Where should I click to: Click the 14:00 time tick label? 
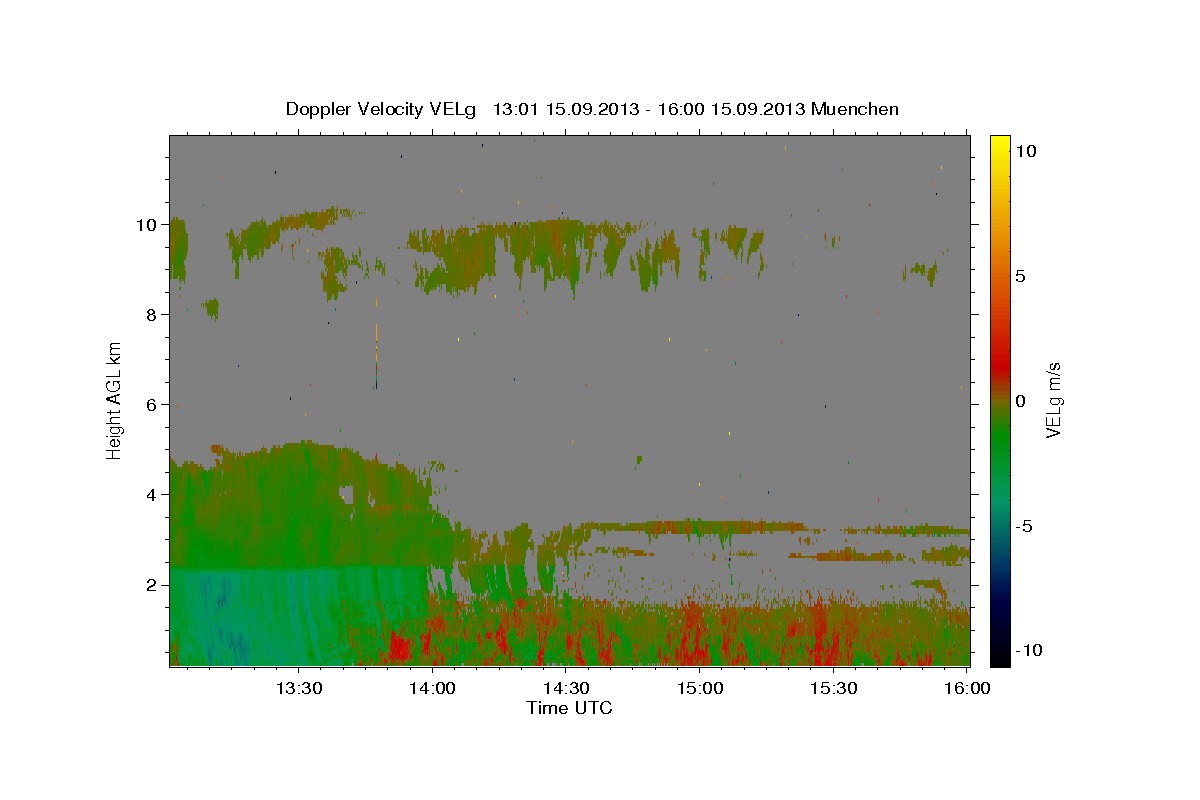431,688
